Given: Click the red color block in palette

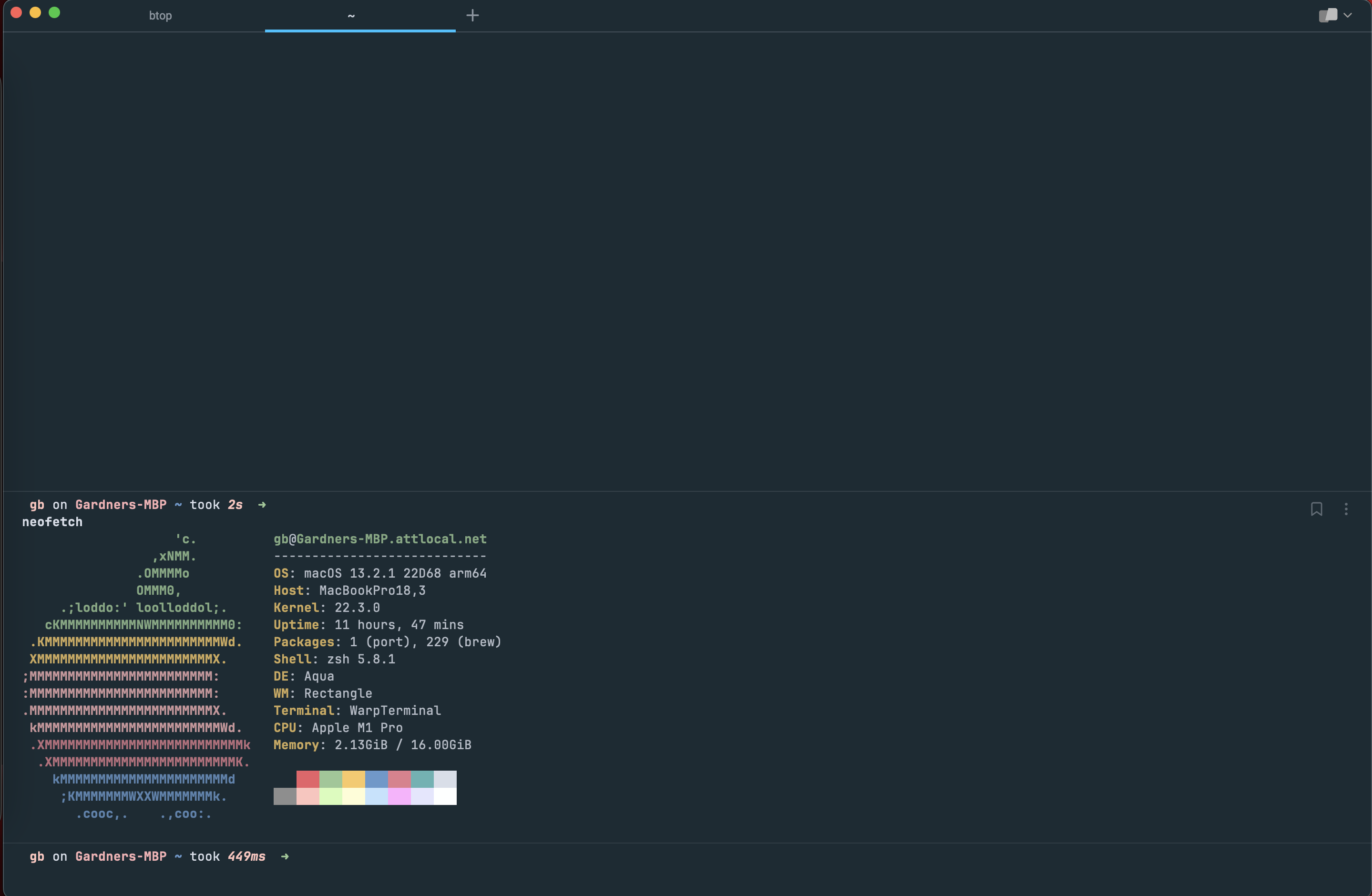Looking at the screenshot, I should tap(308, 779).
